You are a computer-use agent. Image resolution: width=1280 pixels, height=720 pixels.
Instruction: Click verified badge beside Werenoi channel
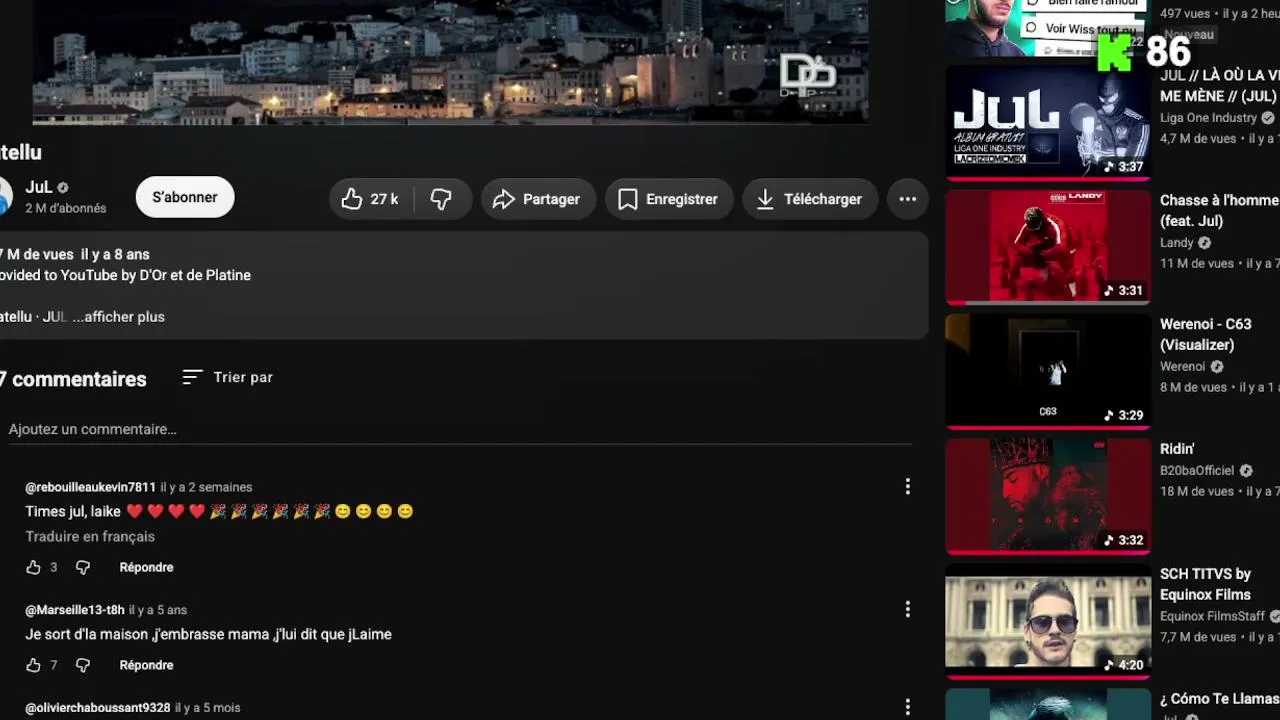coord(1217,367)
